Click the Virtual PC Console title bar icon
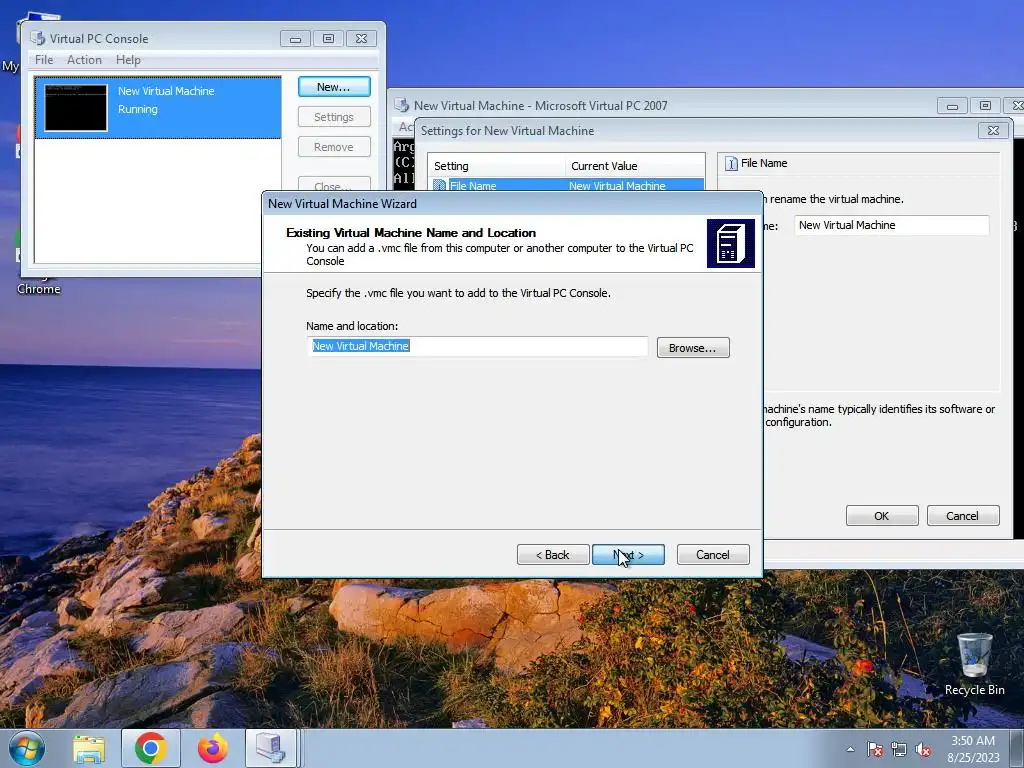 click(38, 39)
